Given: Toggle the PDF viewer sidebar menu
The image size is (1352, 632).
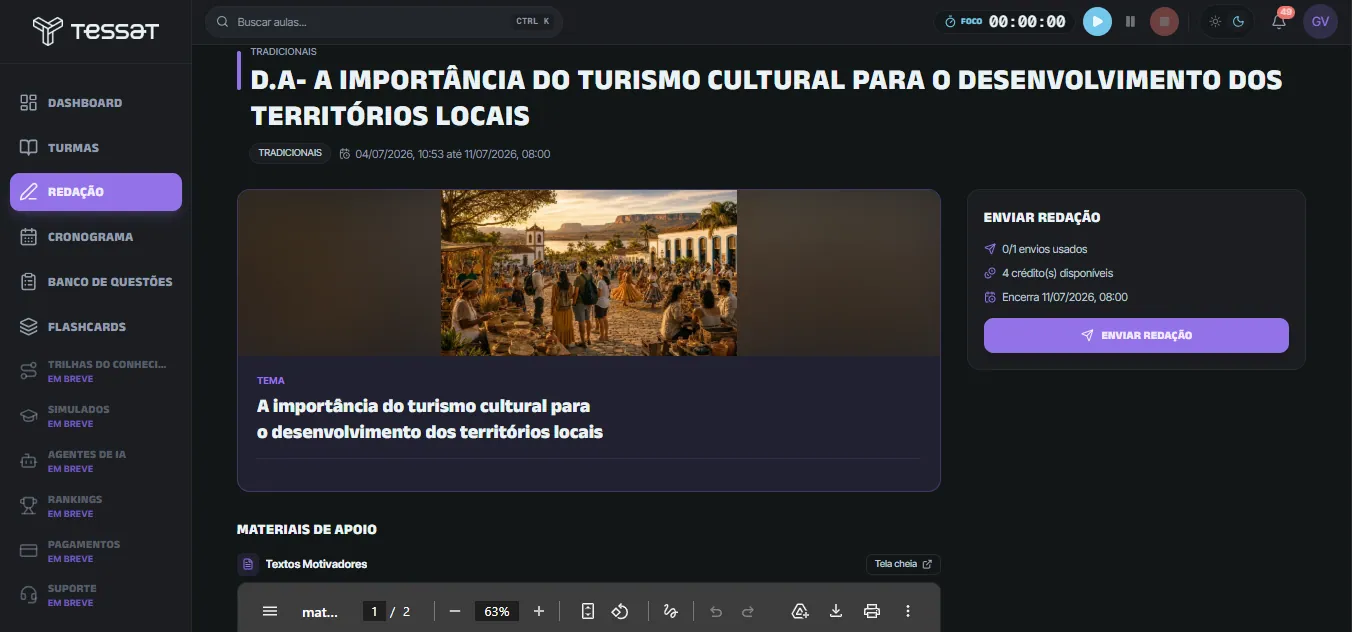Looking at the screenshot, I should pos(270,611).
